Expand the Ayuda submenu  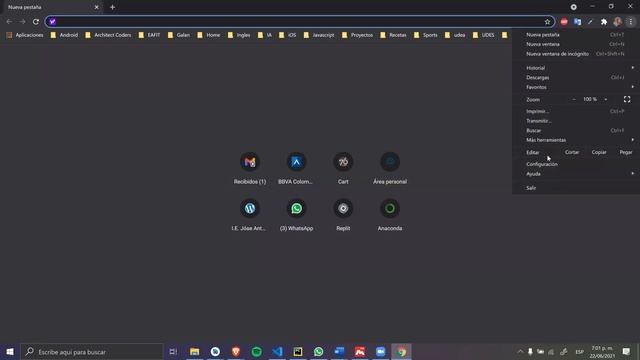pyautogui.click(x=576, y=174)
